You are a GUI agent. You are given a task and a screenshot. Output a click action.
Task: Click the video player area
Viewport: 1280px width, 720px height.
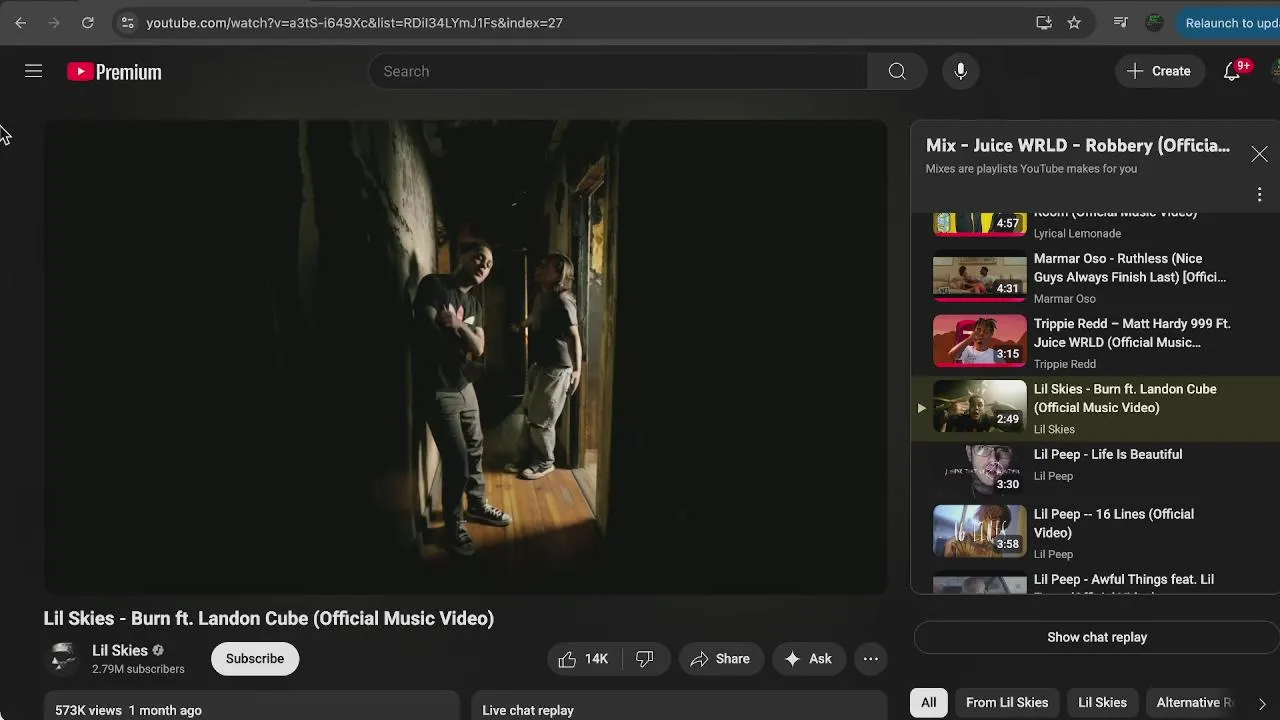tap(465, 357)
